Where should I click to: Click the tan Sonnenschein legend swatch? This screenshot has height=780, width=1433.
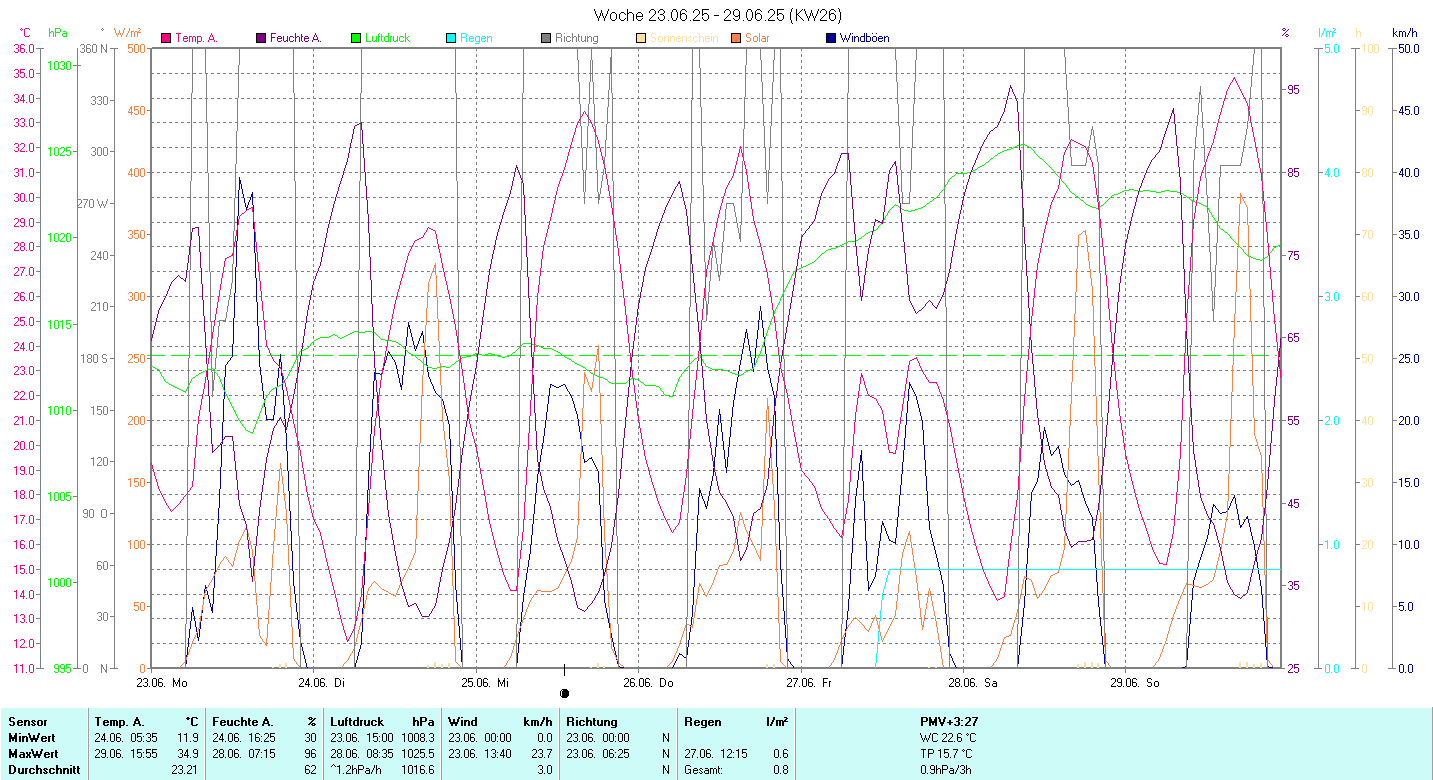641,38
